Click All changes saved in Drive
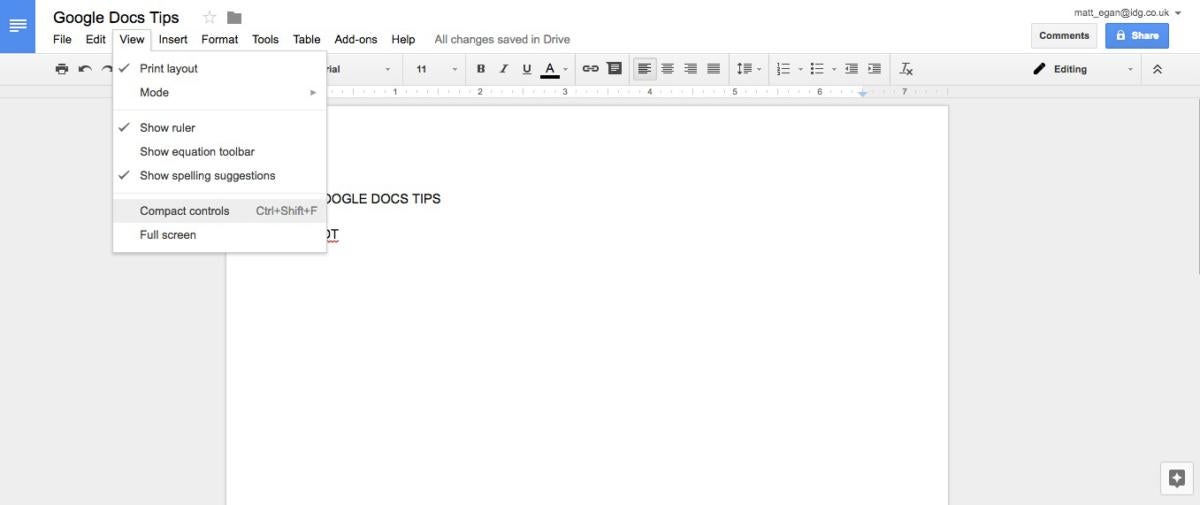Image resolution: width=1200 pixels, height=505 pixels. [502, 39]
